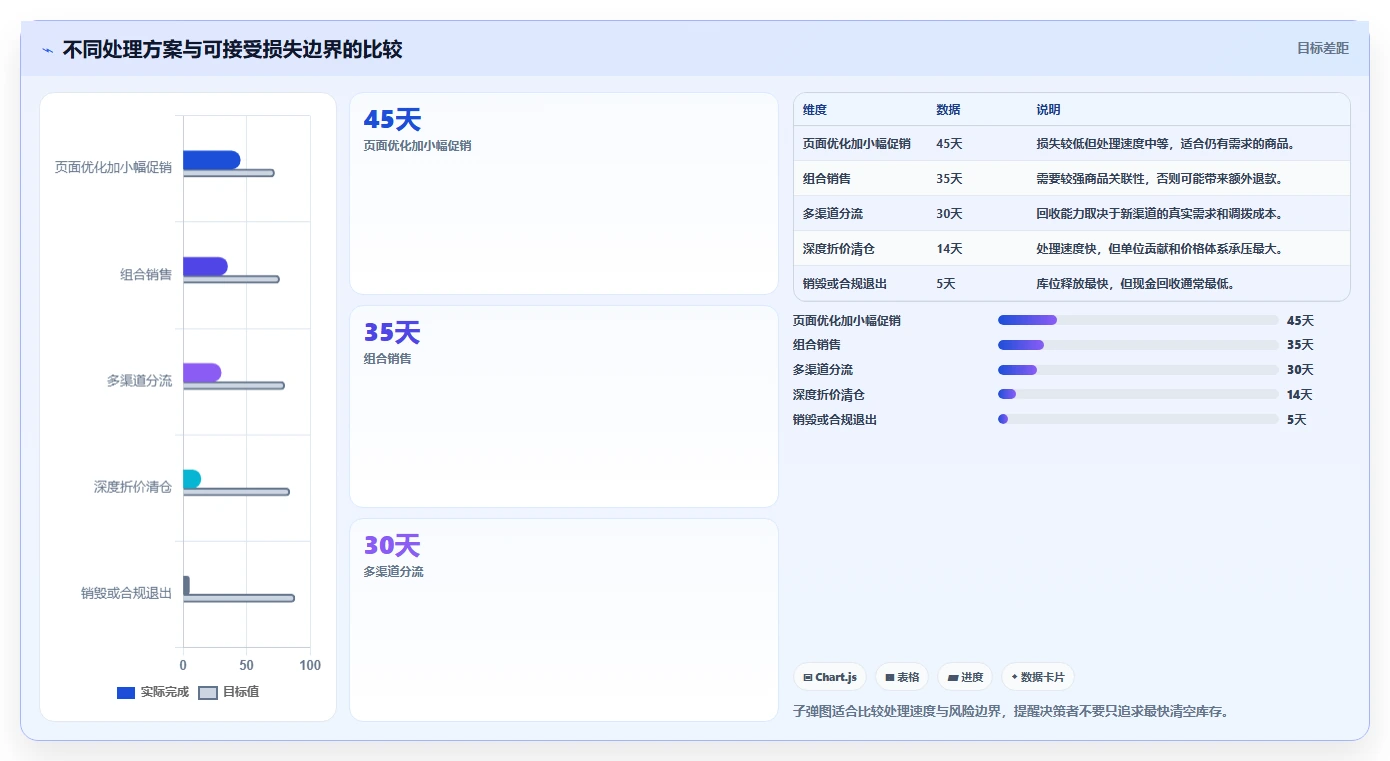Click the target bar for 销毁或合规退出
This screenshot has width=1390, height=761.
(x=238, y=598)
